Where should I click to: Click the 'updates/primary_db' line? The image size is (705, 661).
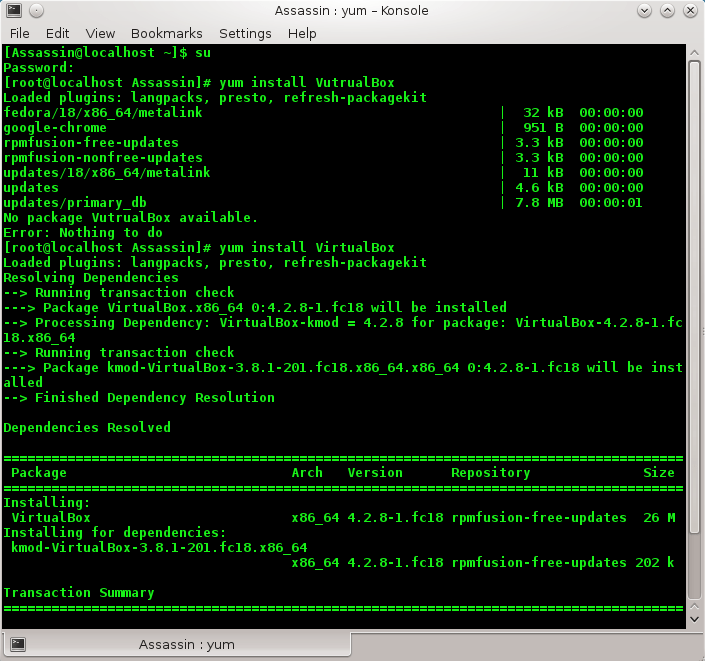click(x=75, y=203)
